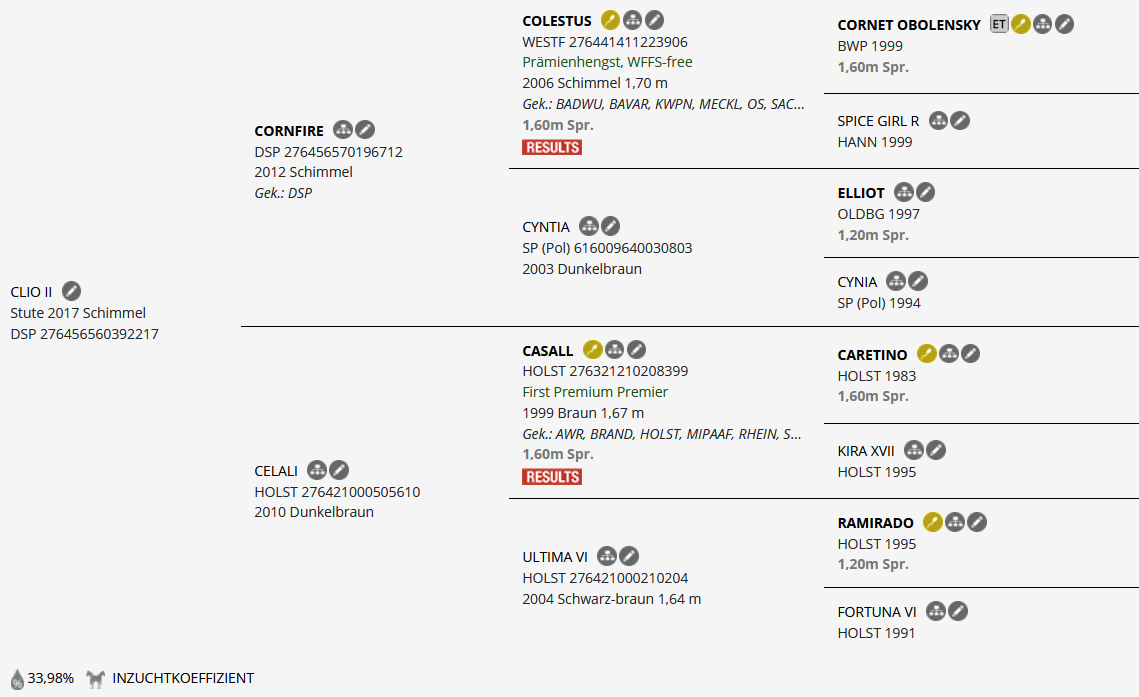Click the blood percentage drop icon

(x=17, y=679)
